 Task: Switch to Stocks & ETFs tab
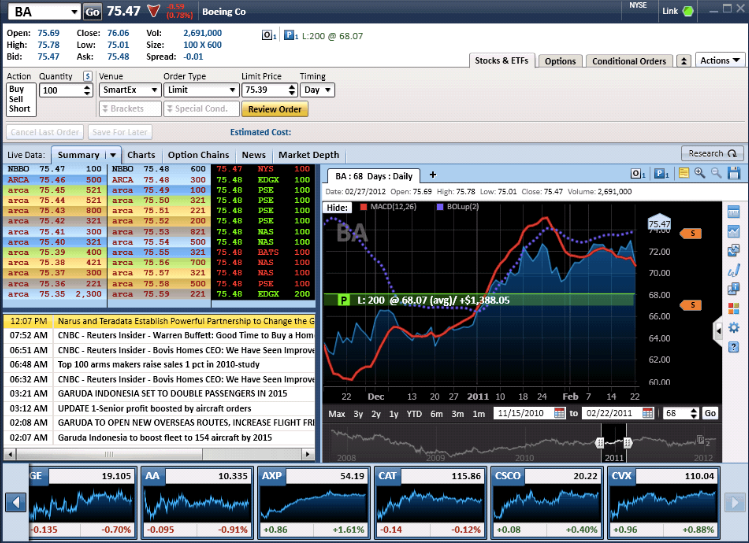pos(502,61)
